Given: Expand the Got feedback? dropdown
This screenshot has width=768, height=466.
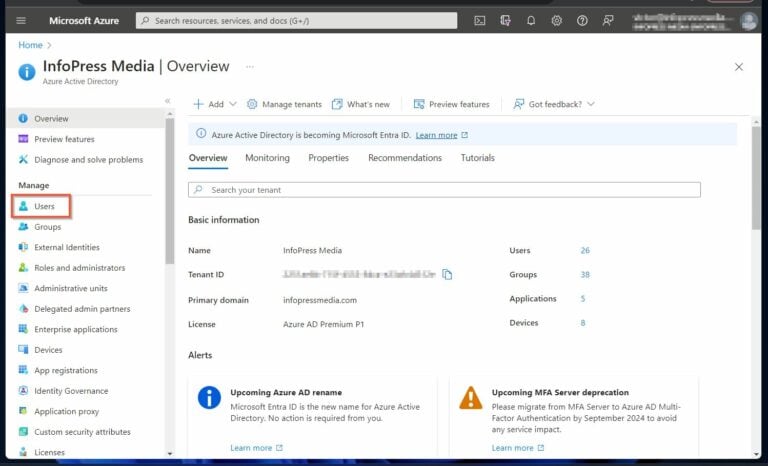Looking at the screenshot, I should (x=554, y=104).
